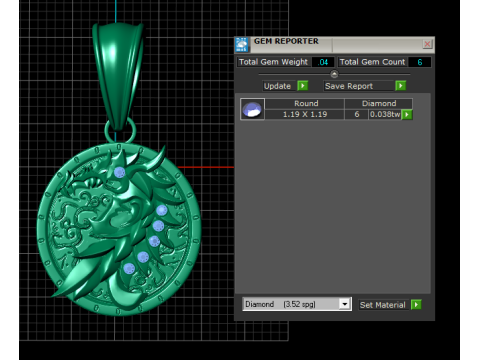The height and width of the screenshot is (360, 480).
Task: Select the topmost blue gem on pendant
Action: pos(119,172)
